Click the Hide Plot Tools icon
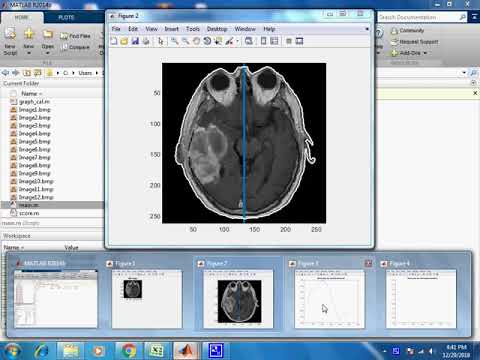 click(289, 41)
